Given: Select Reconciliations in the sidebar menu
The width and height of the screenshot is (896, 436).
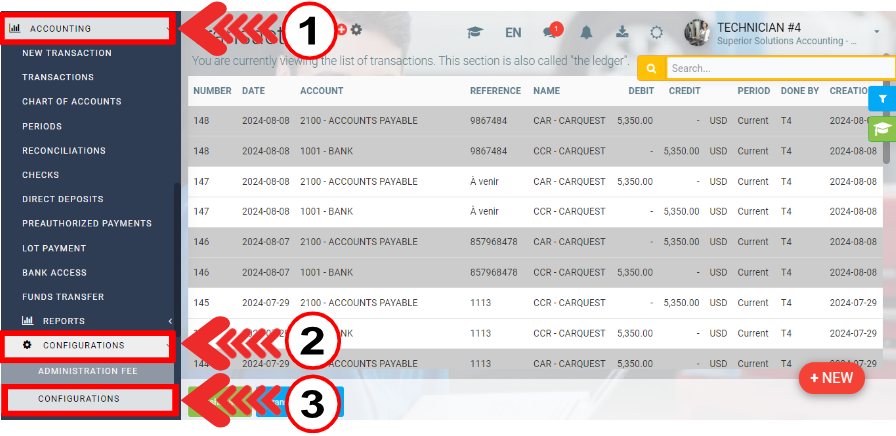Looking at the screenshot, I should pos(64,151).
